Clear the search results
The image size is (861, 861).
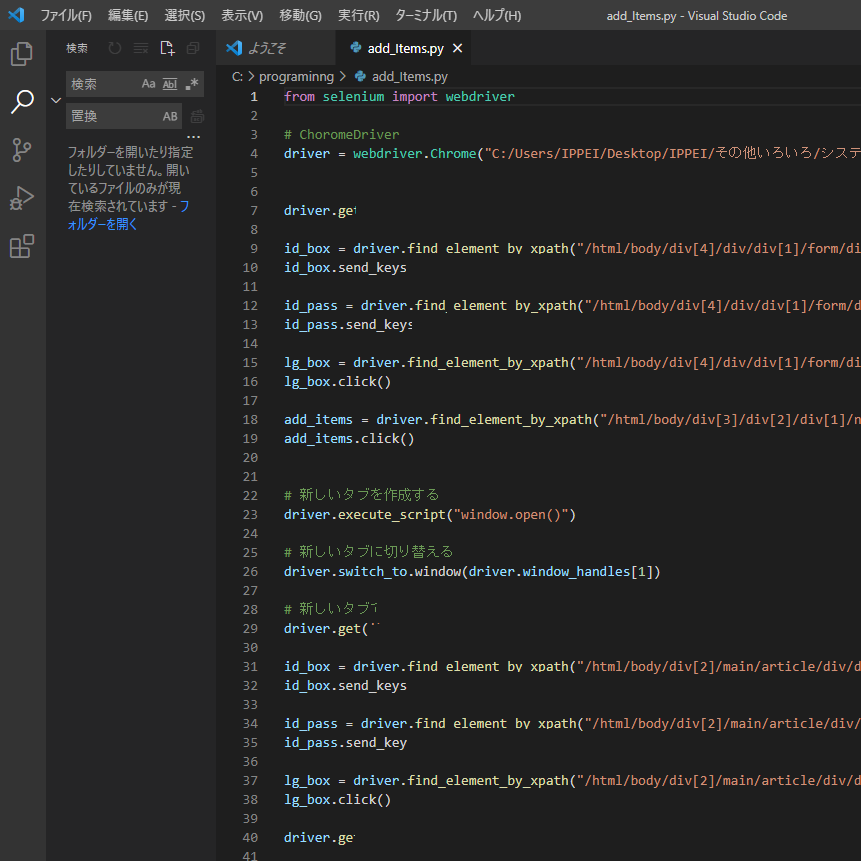[141, 48]
